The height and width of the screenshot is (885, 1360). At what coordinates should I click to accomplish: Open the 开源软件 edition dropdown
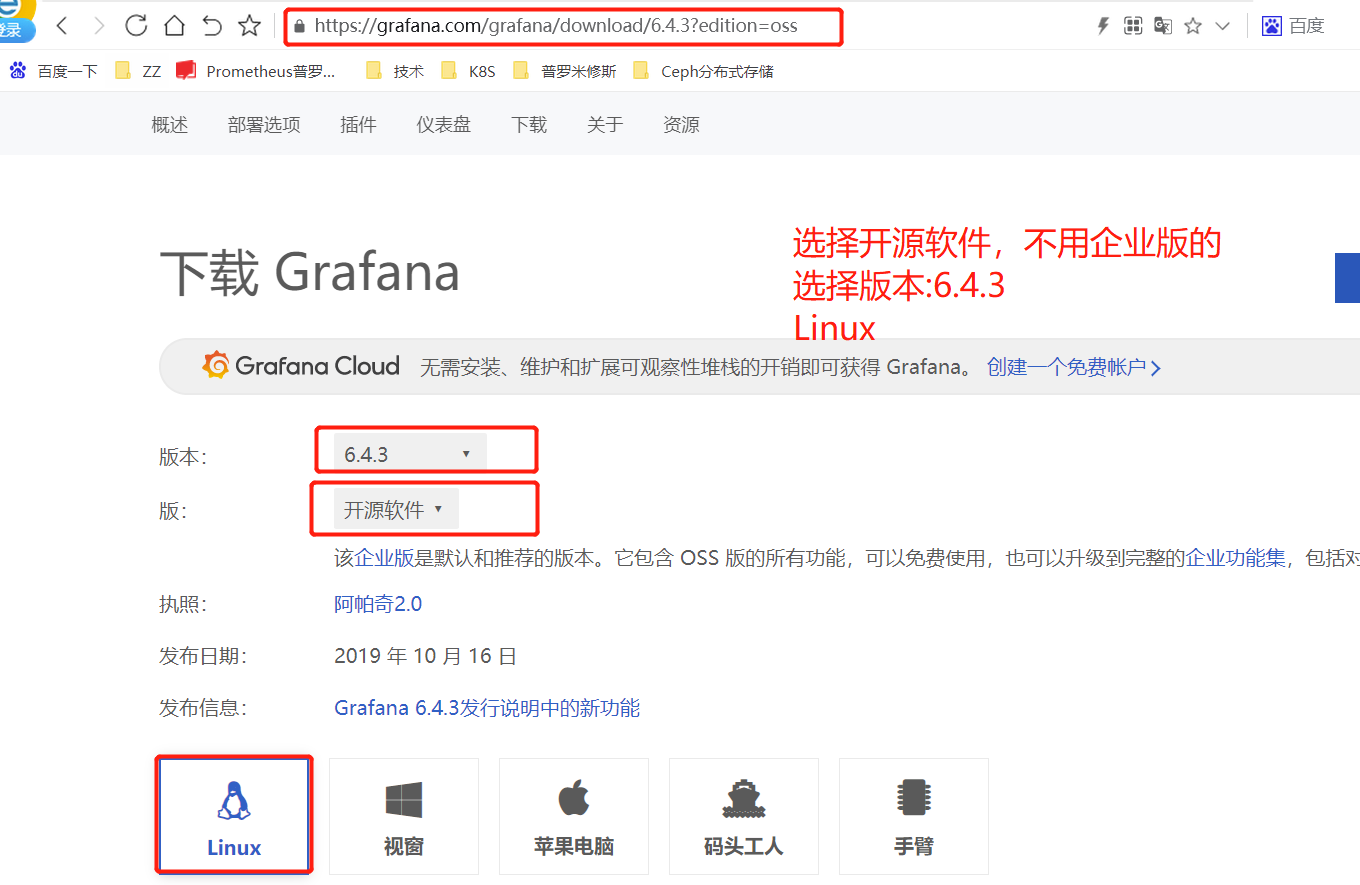[x=395, y=510]
